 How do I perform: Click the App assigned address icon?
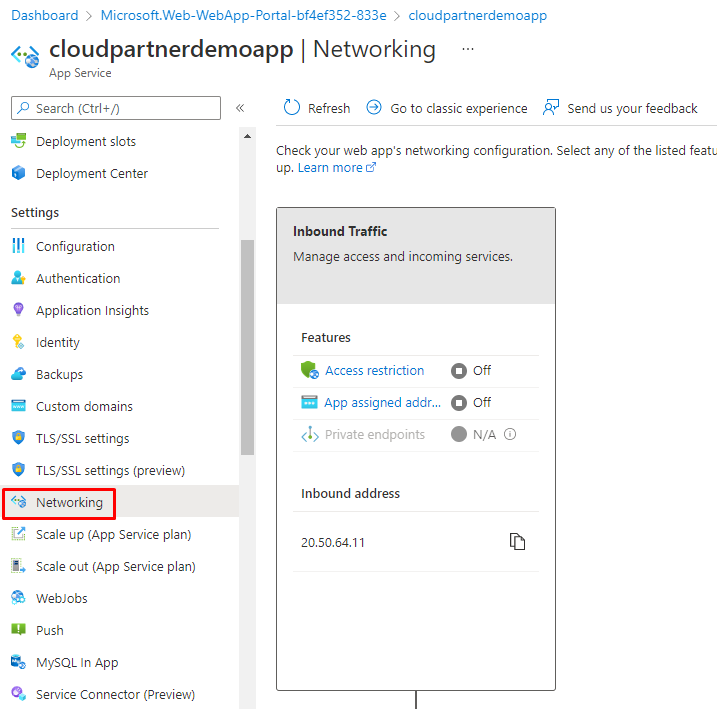click(x=308, y=402)
